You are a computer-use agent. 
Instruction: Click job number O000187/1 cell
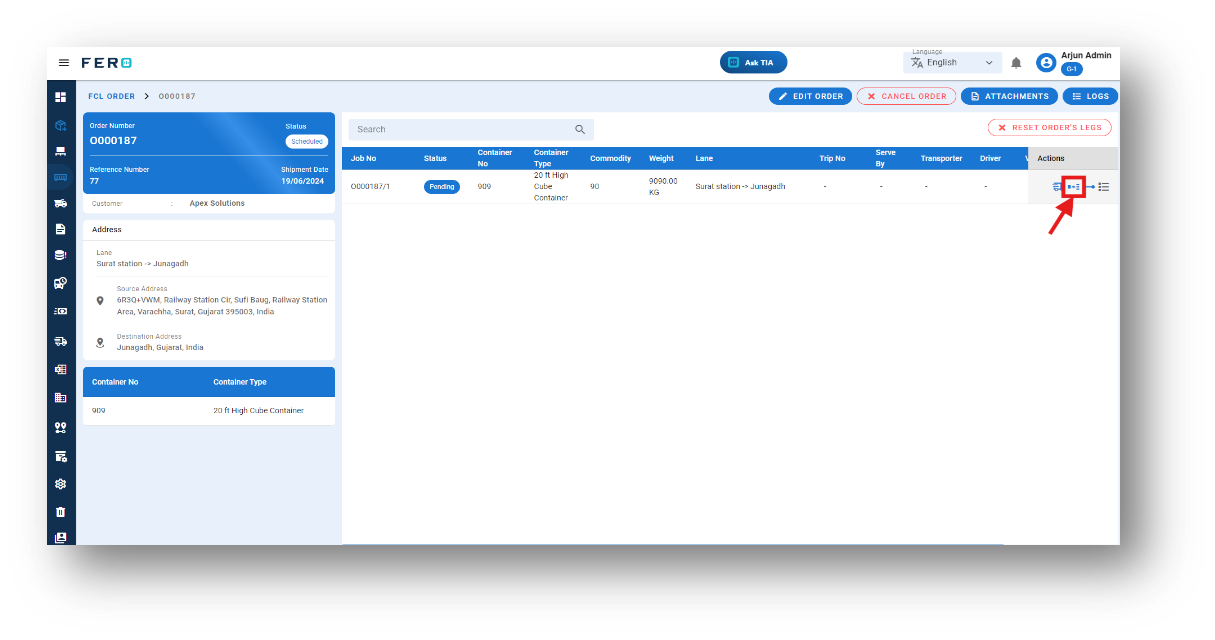[x=370, y=186]
